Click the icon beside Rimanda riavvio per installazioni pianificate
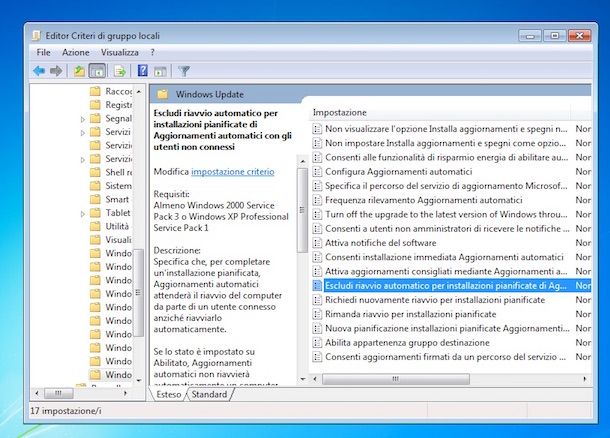Screen dimensions: 610x438 point(317,314)
